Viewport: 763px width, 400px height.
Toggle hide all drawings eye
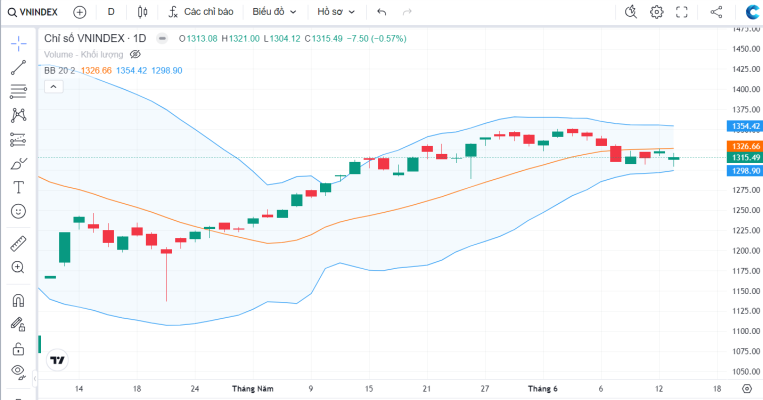pos(18,372)
